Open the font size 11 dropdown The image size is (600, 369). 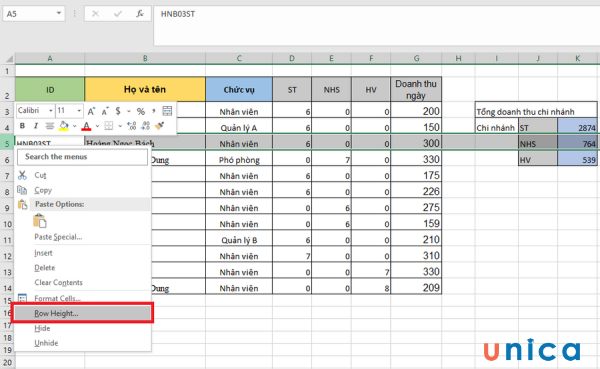pos(79,111)
